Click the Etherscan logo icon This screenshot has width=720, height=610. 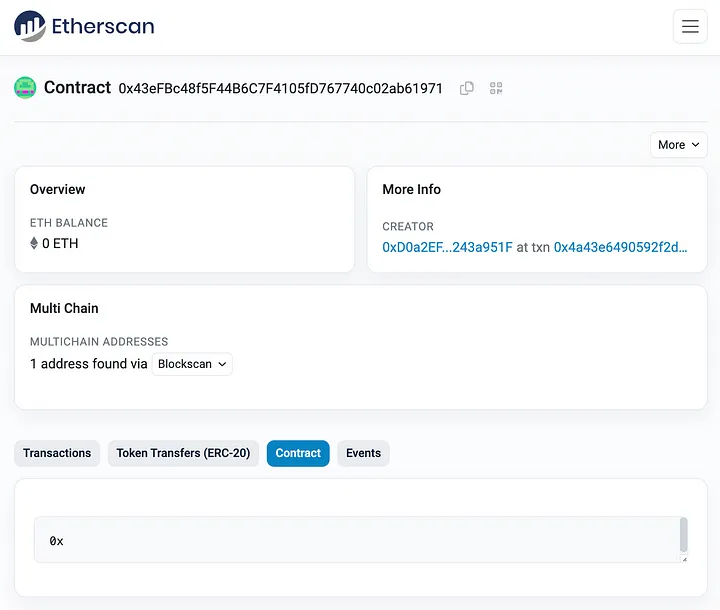(x=30, y=26)
